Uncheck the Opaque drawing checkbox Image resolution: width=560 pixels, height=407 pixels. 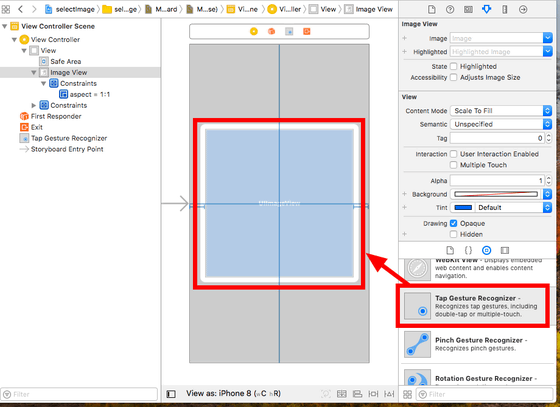454,223
